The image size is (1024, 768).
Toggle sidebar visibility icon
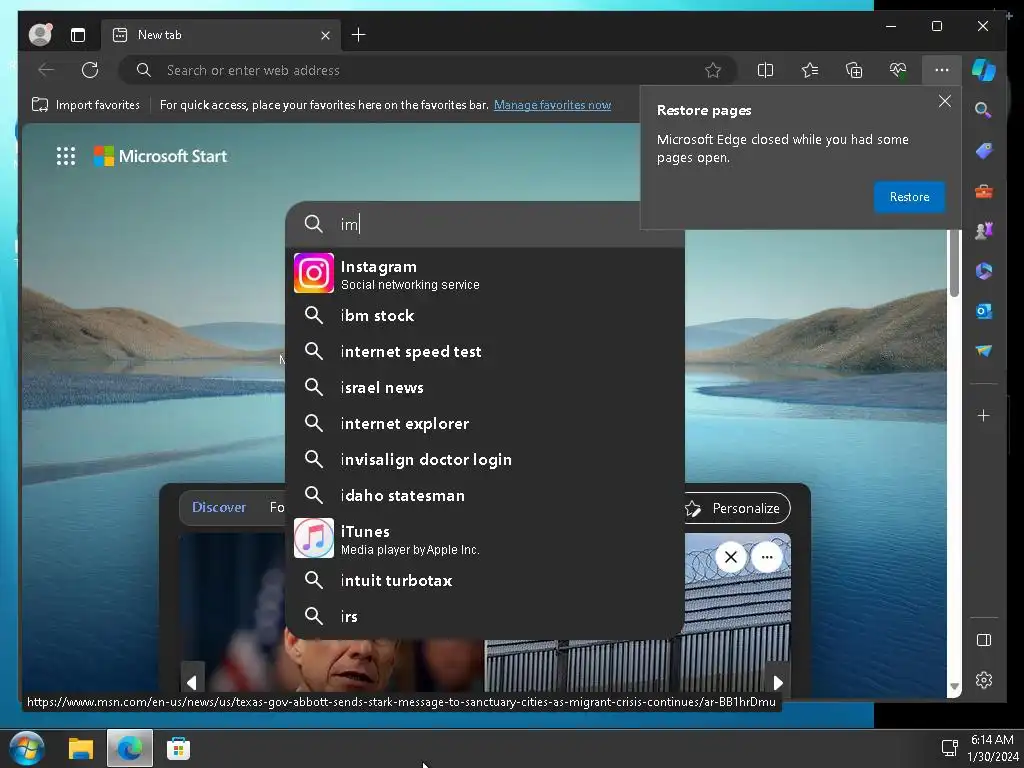click(984, 640)
